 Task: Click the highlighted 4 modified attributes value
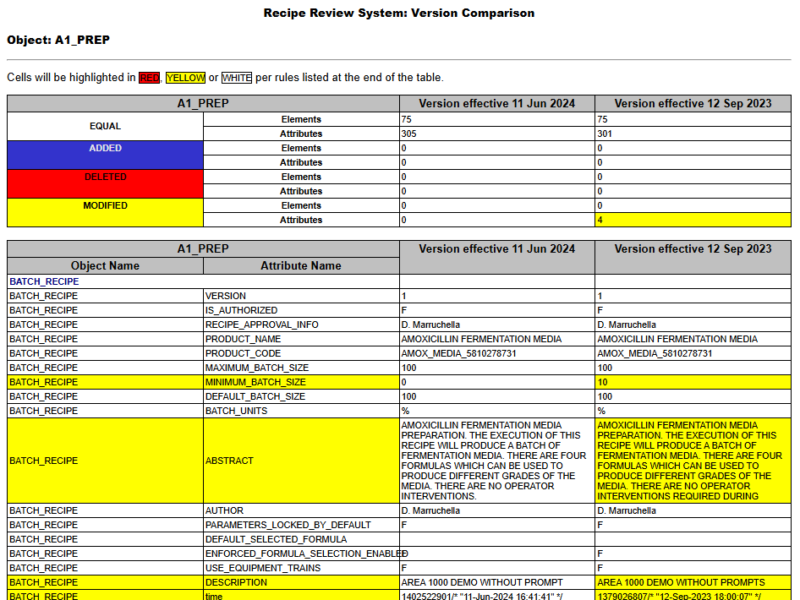(x=693, y=220)
